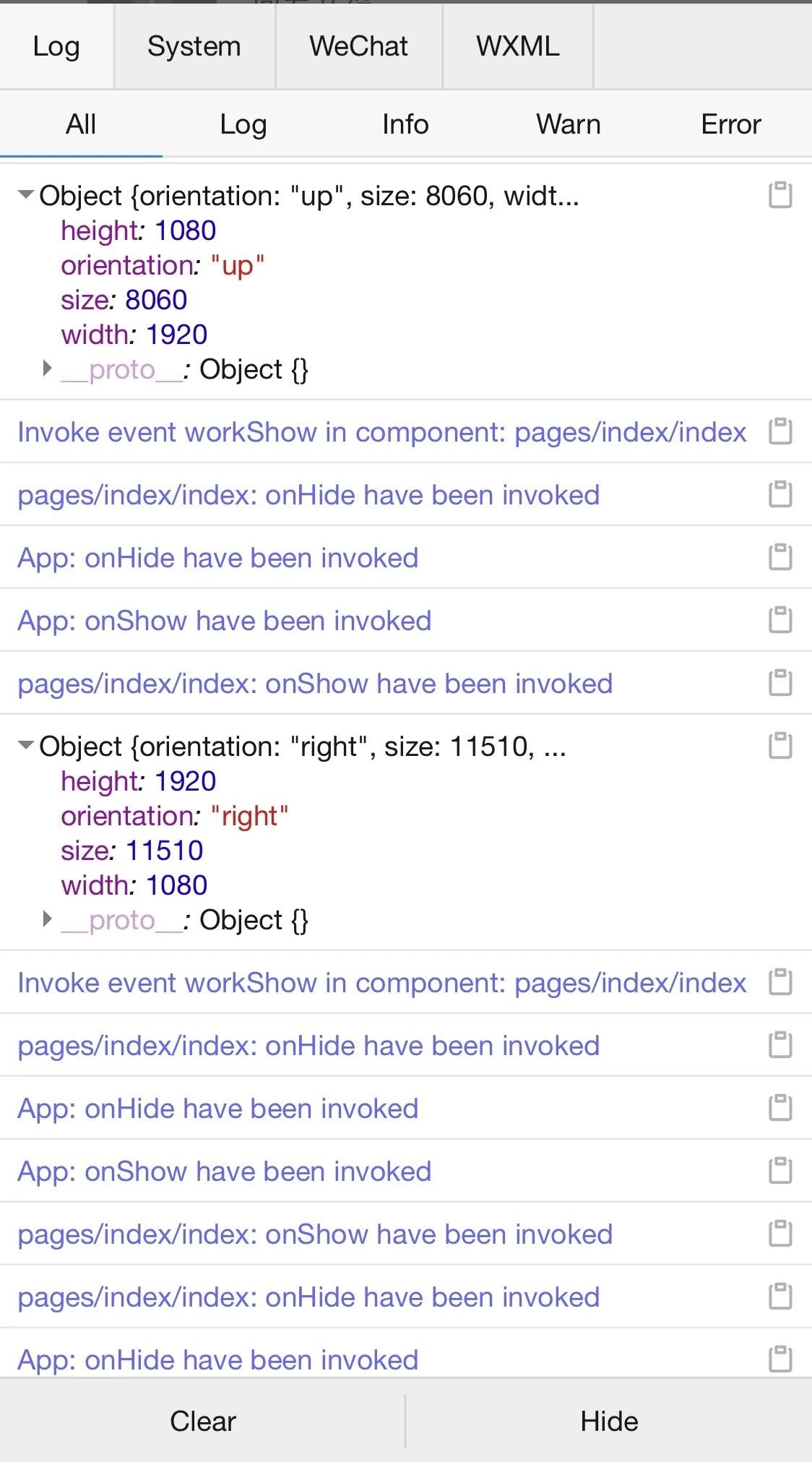Viewport: 812px width, 1462px height.
Task: Copy the bottom "App: onHide" log entry
Action: click(x=780, y=1359)
